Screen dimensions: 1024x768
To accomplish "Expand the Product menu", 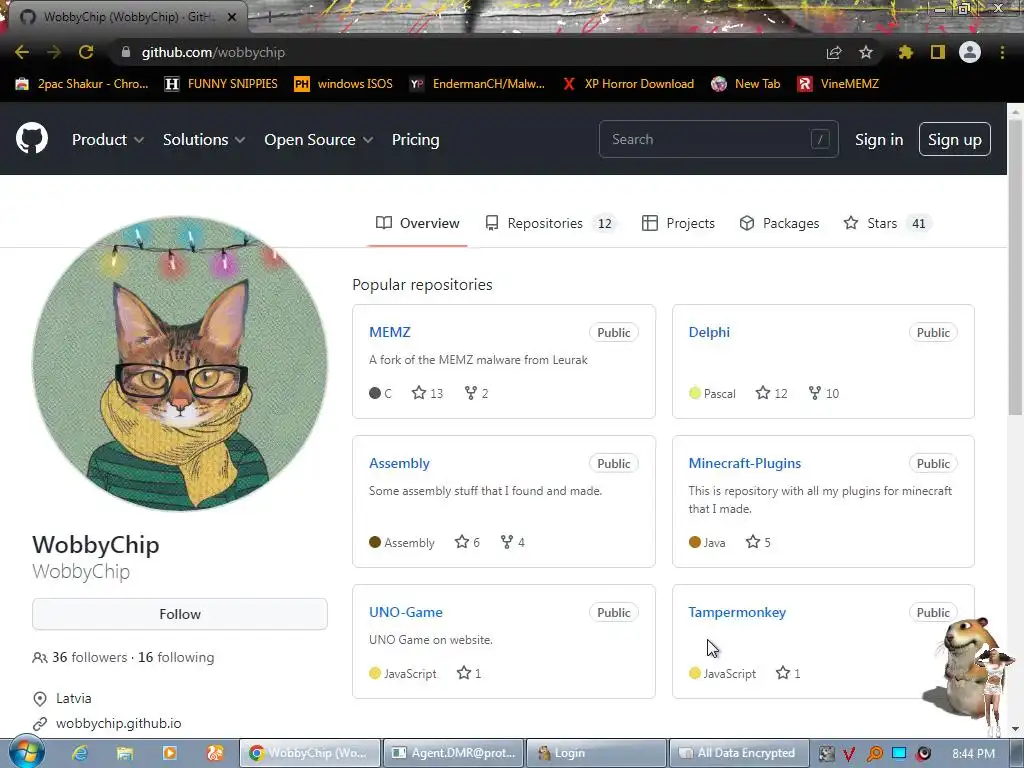I will (x=108, y=139).
